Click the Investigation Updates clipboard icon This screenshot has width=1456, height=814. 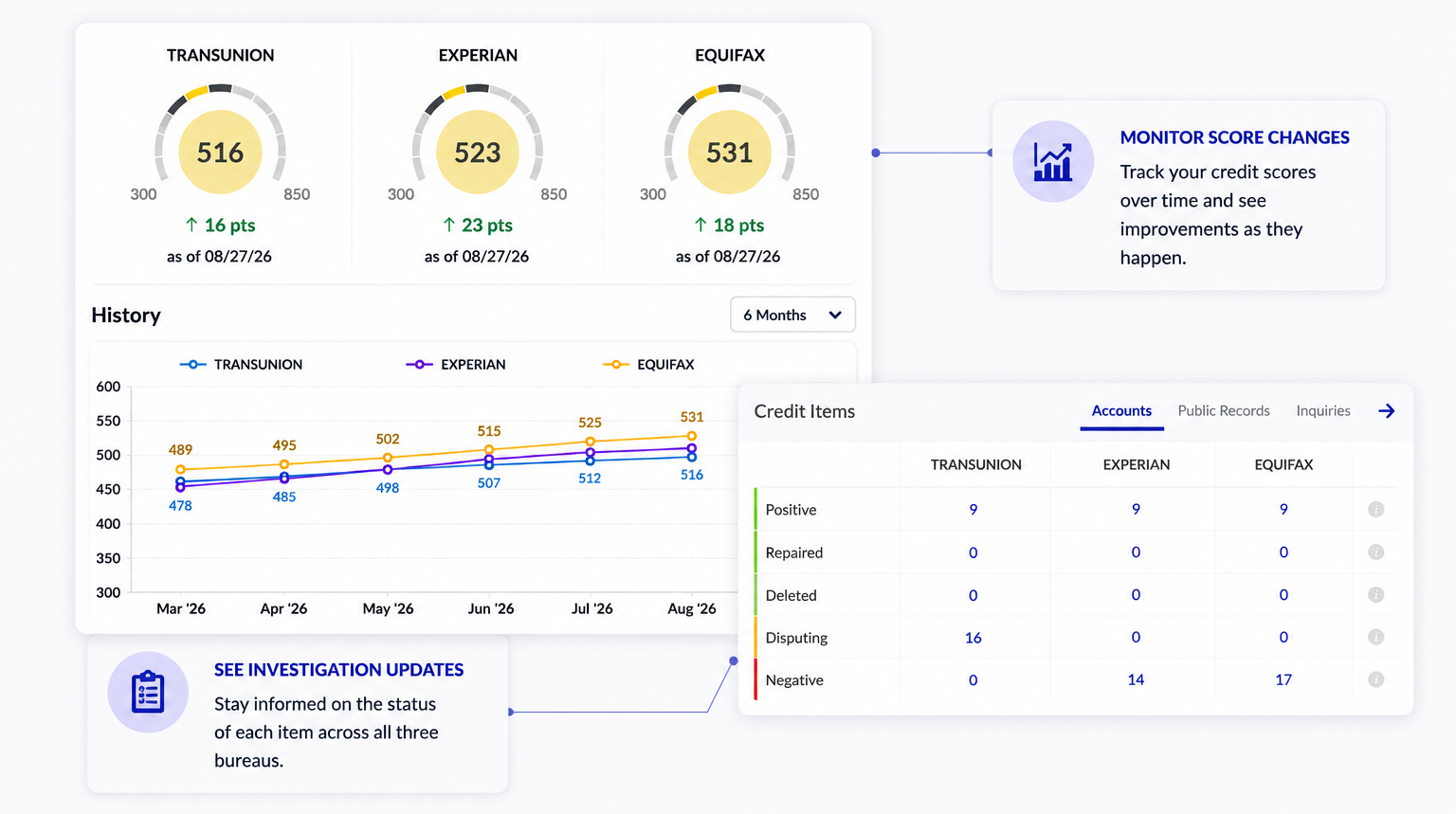pyautogui.click(x=148, y=693)
